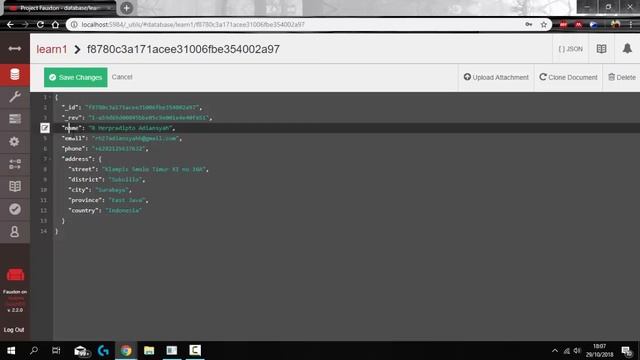Click the edit string icon beside line 4
This screenshot has height=360, width=640.
point(45,128)
